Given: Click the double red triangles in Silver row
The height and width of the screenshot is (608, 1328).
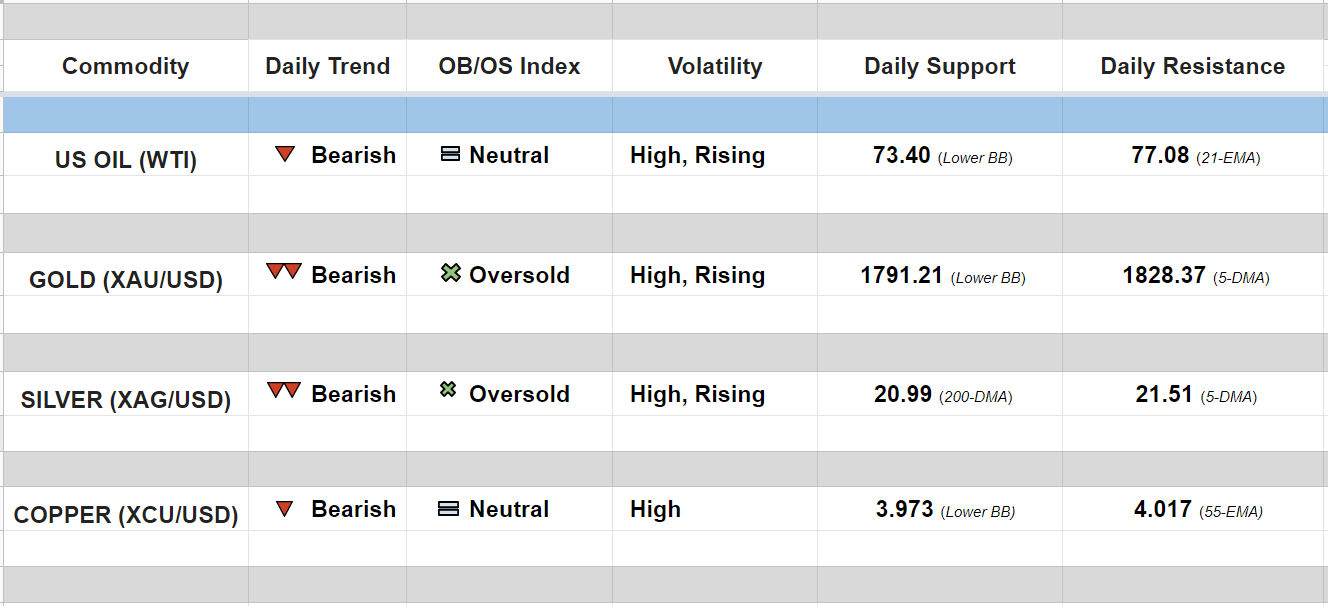Looking at the screenshot, I should [284, 391].
